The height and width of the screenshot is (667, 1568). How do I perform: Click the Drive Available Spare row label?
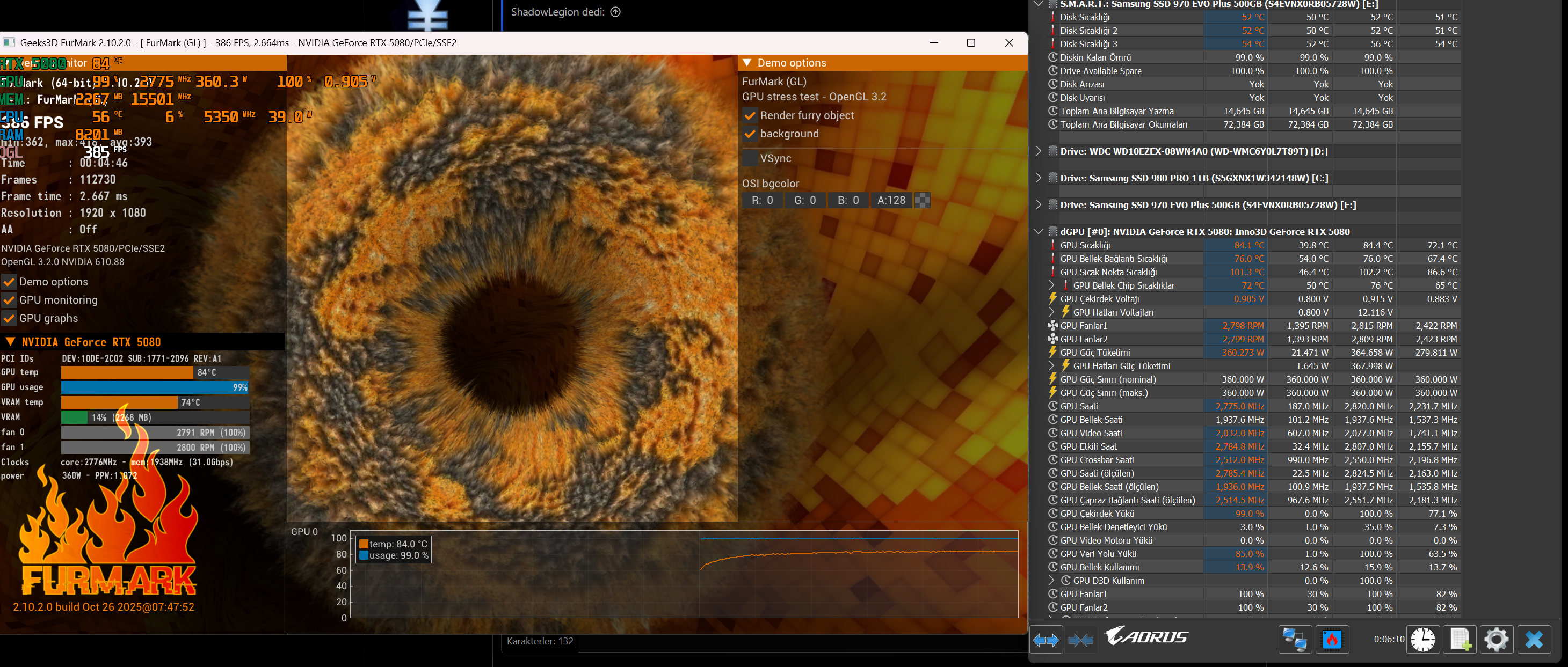(1100, 71)
